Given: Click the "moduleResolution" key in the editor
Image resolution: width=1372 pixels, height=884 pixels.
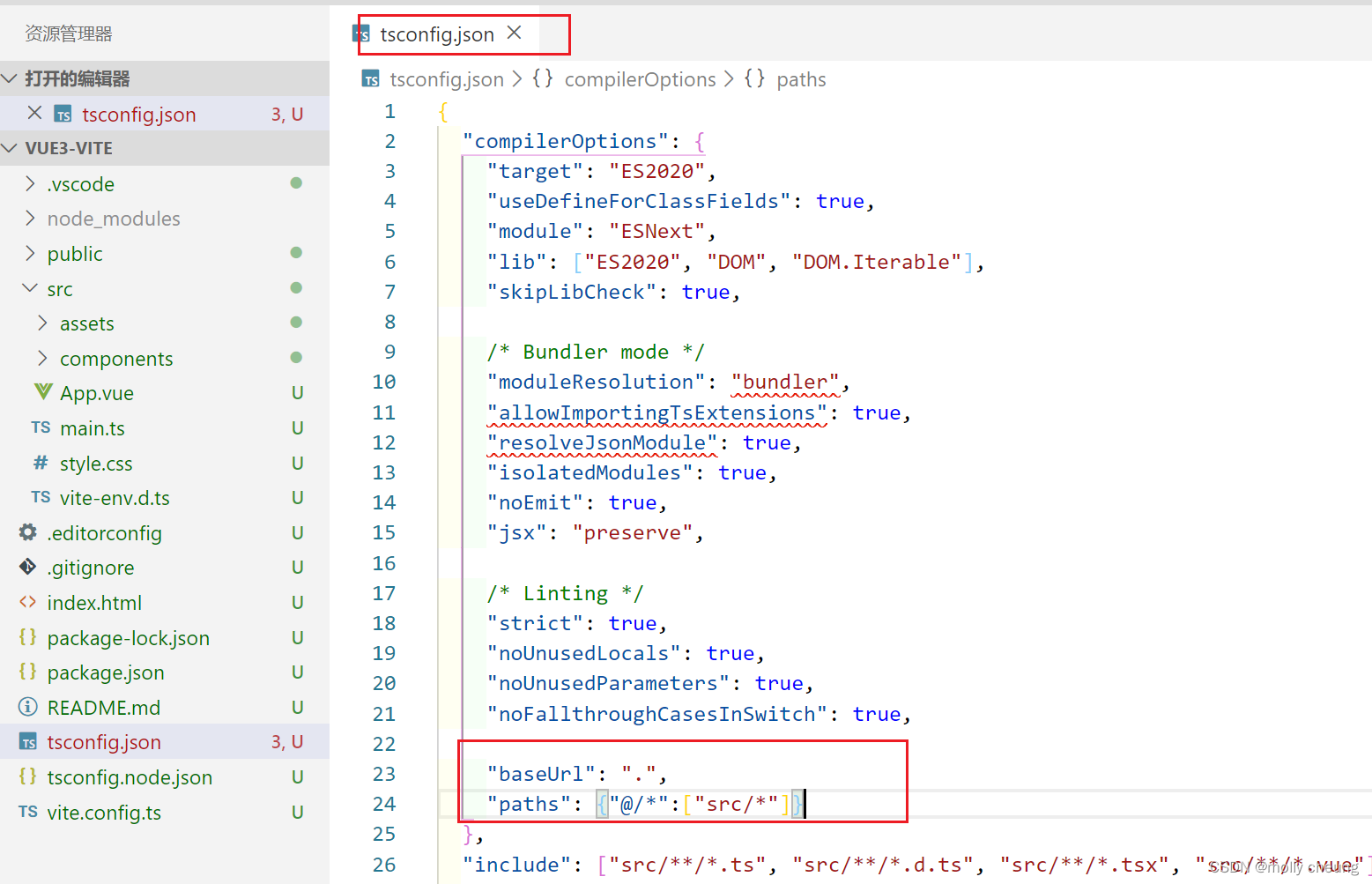Looking at the screenshot, I should pyautogui.click(x=596, y=382).
